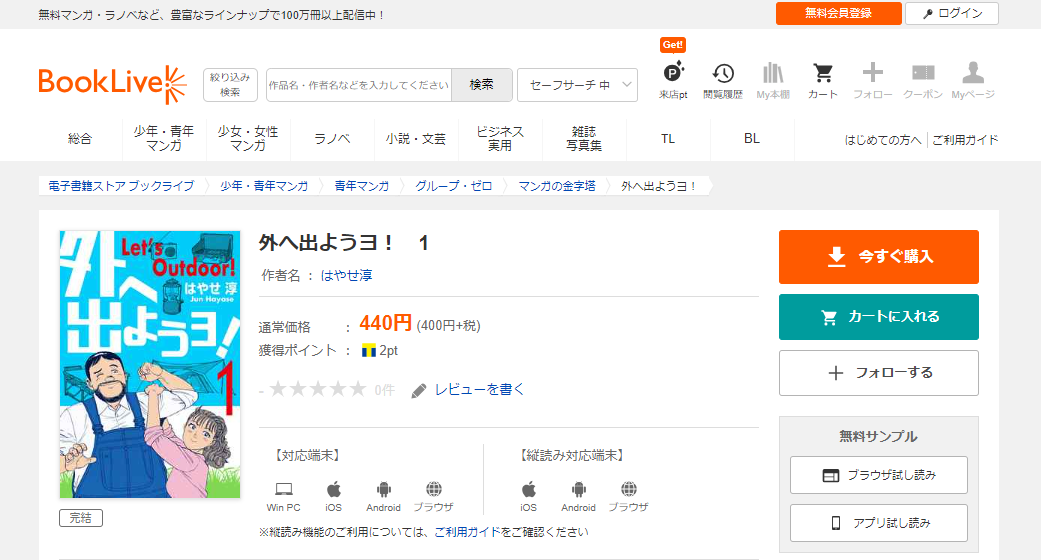Screen dimensions: 1041x560
Task: Focus the title and author search field
Action: point(359,85)
